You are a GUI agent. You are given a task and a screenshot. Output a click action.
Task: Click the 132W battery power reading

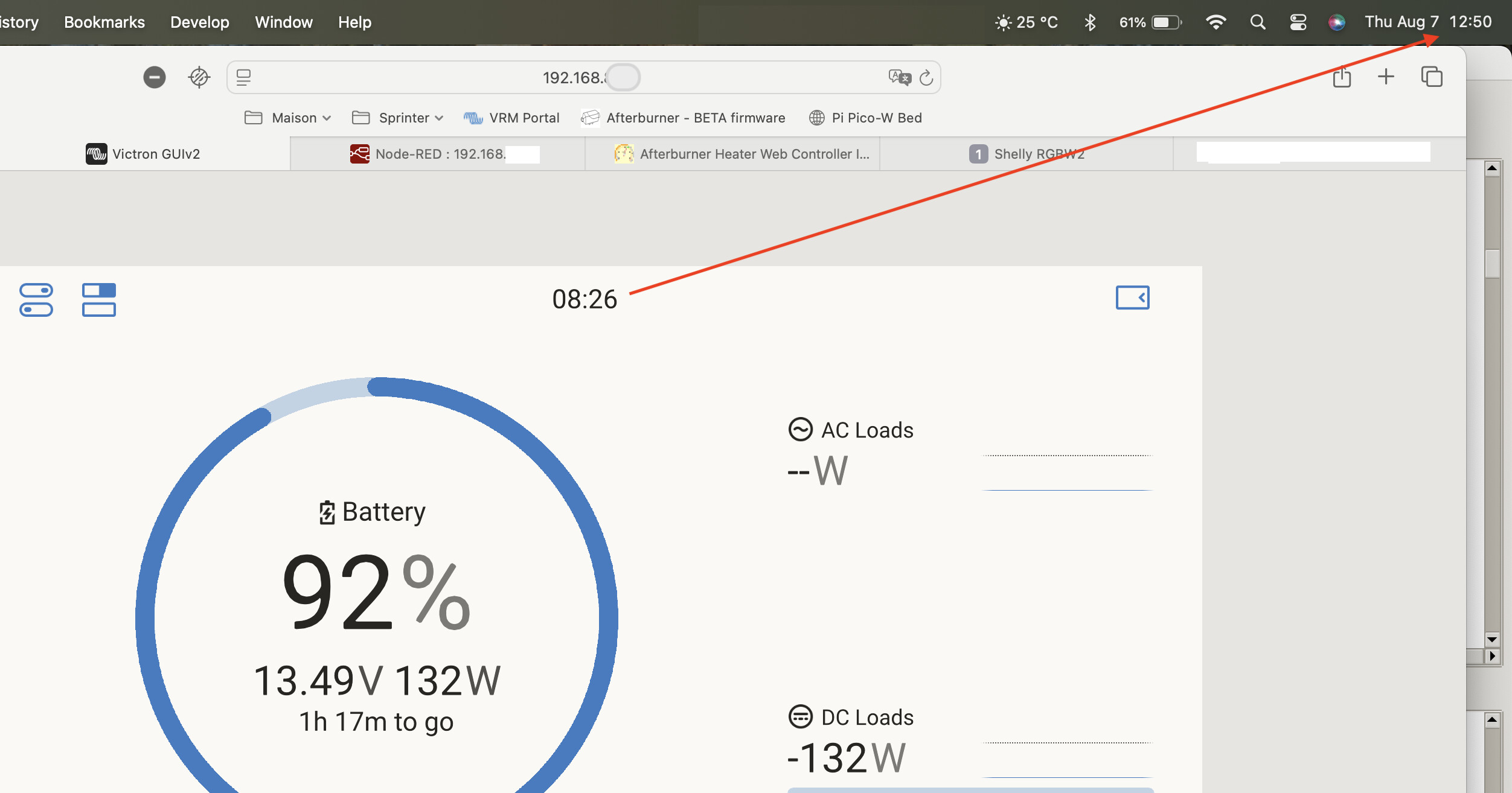tap(448, 681)
